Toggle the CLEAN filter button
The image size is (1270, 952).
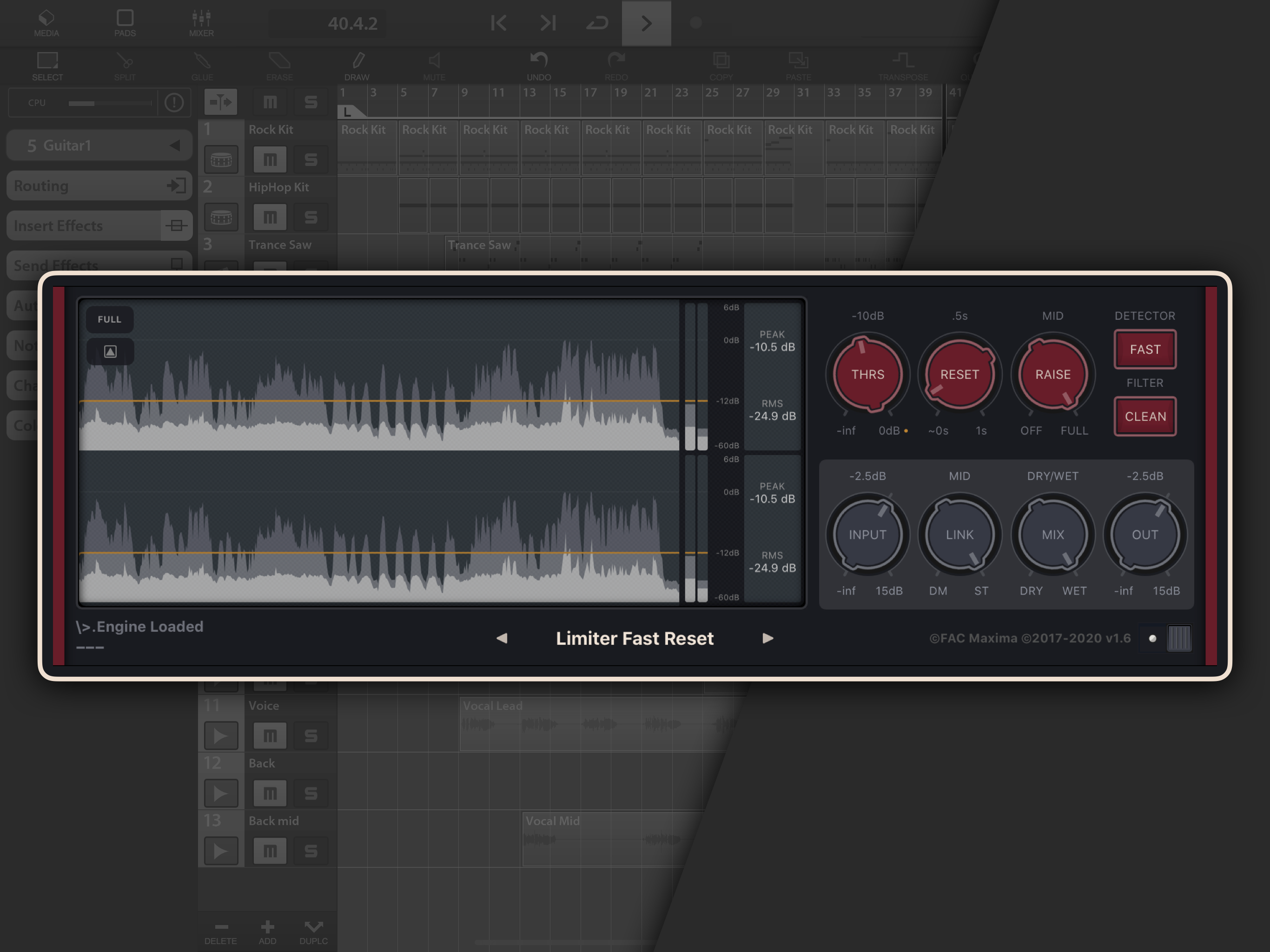(1145, 416)
